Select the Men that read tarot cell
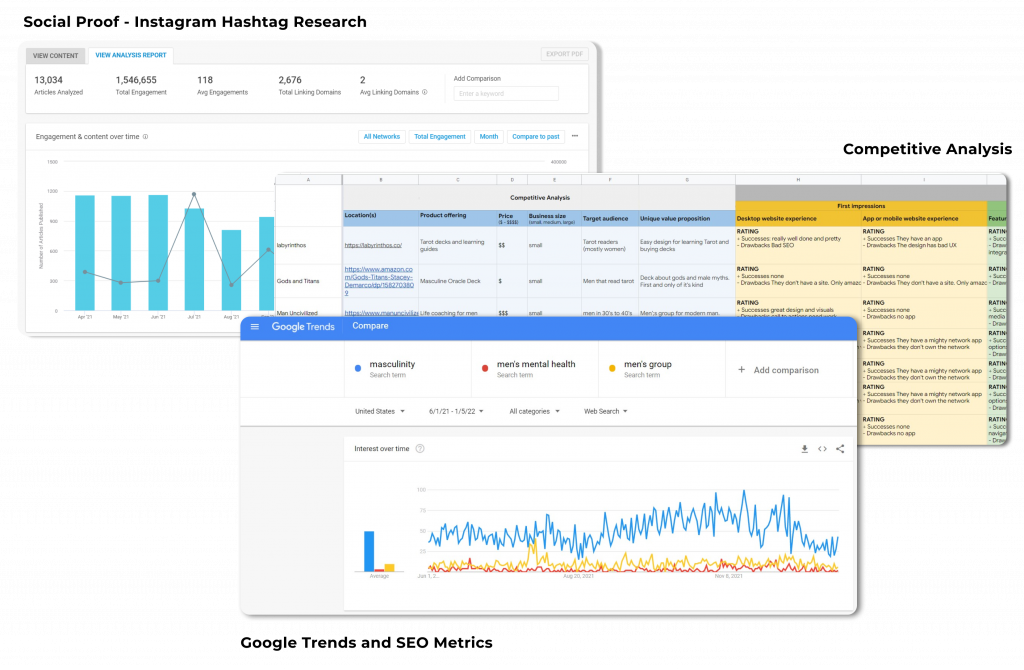The height and width of the screenshot is (670, 1024). click(609, 281)
